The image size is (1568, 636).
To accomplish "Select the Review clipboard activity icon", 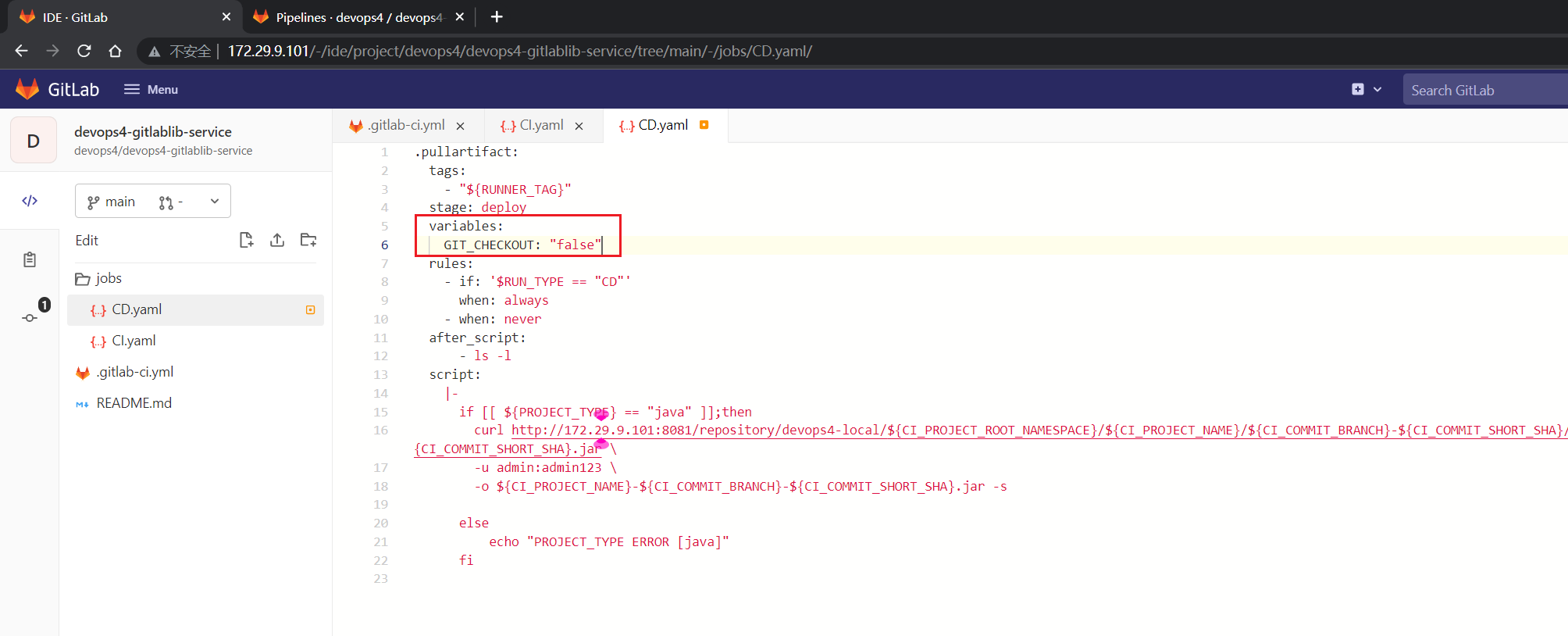I will click(x=30, y=259).
